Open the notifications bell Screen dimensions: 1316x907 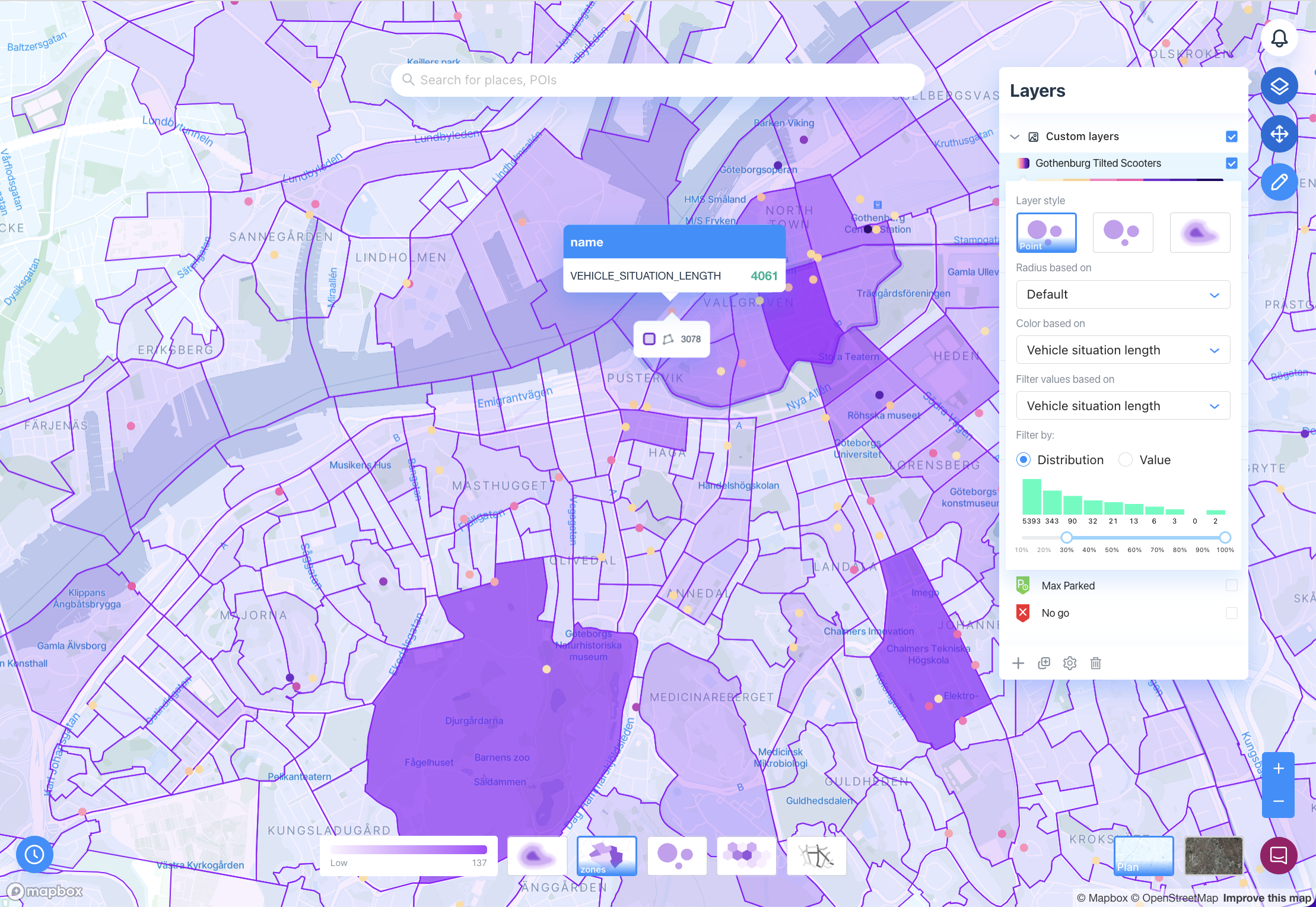1279,39
